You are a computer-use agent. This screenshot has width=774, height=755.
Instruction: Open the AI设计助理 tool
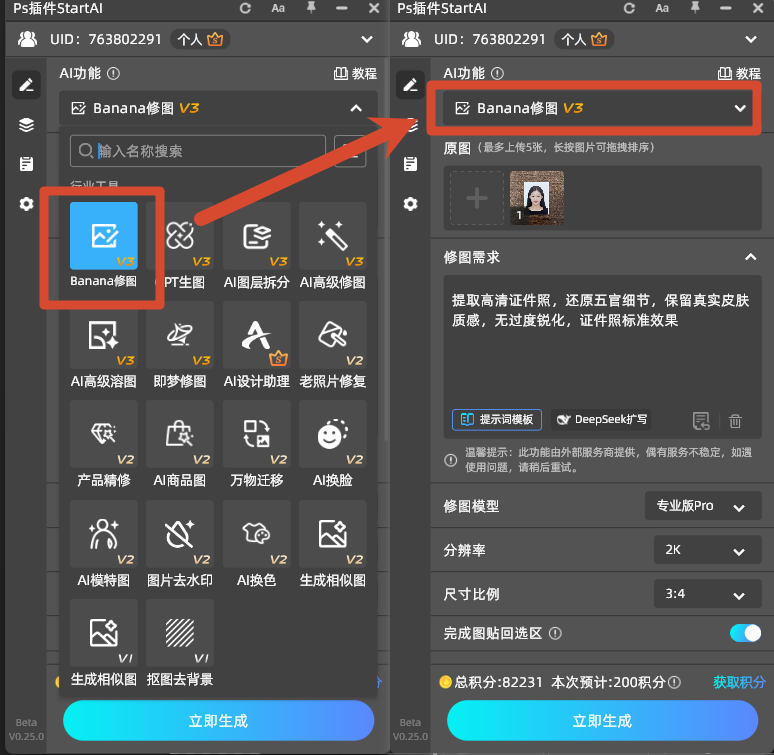[x=257, y=335]
